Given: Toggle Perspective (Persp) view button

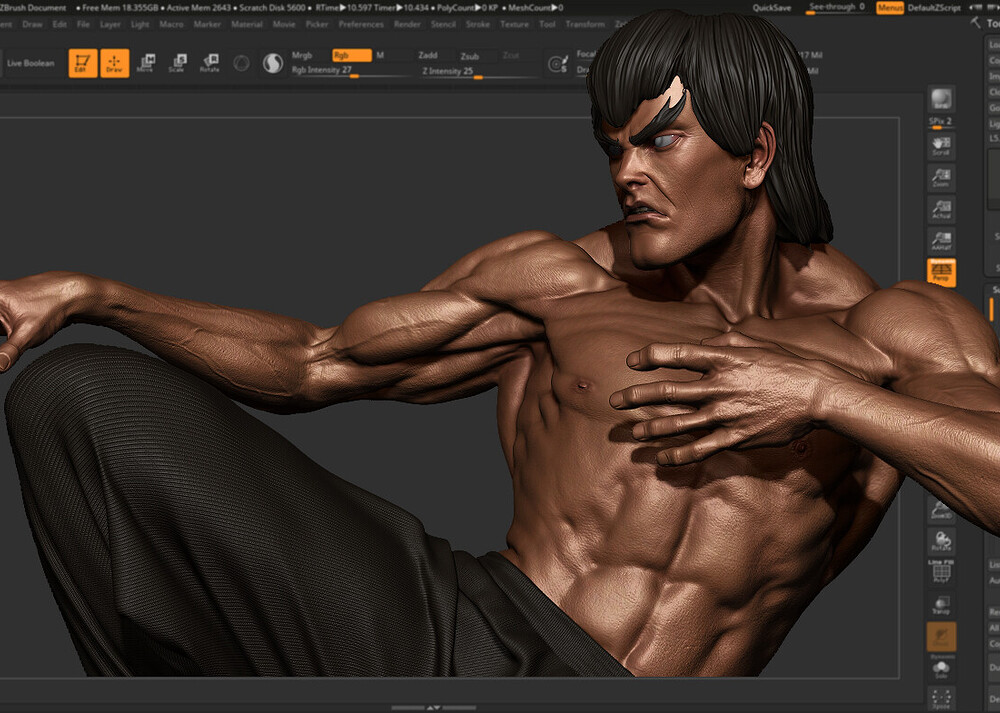Looking at the screenshot, I should point(941,272).
